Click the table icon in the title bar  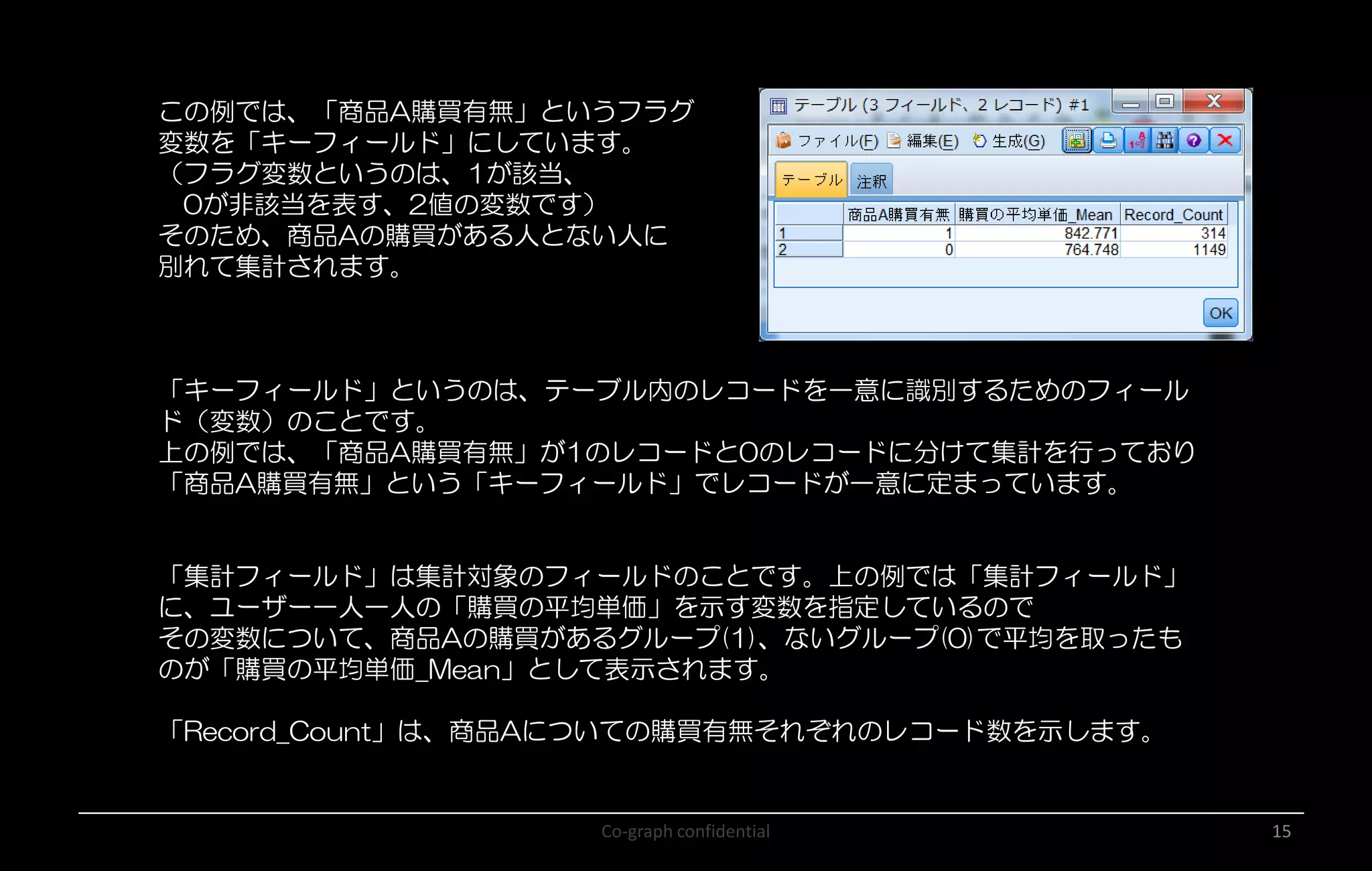coord(778,105)
